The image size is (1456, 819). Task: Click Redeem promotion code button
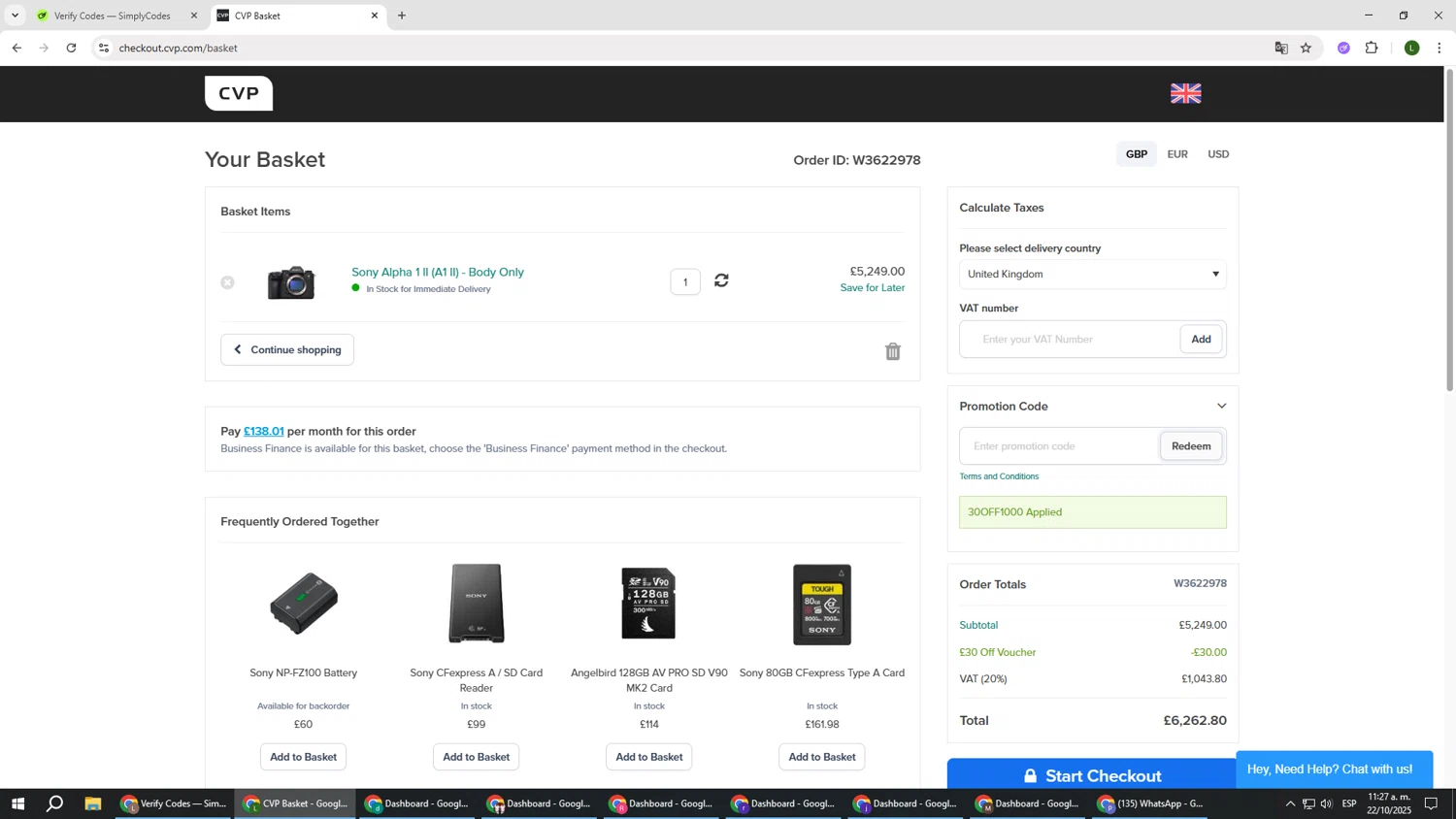1191,446
